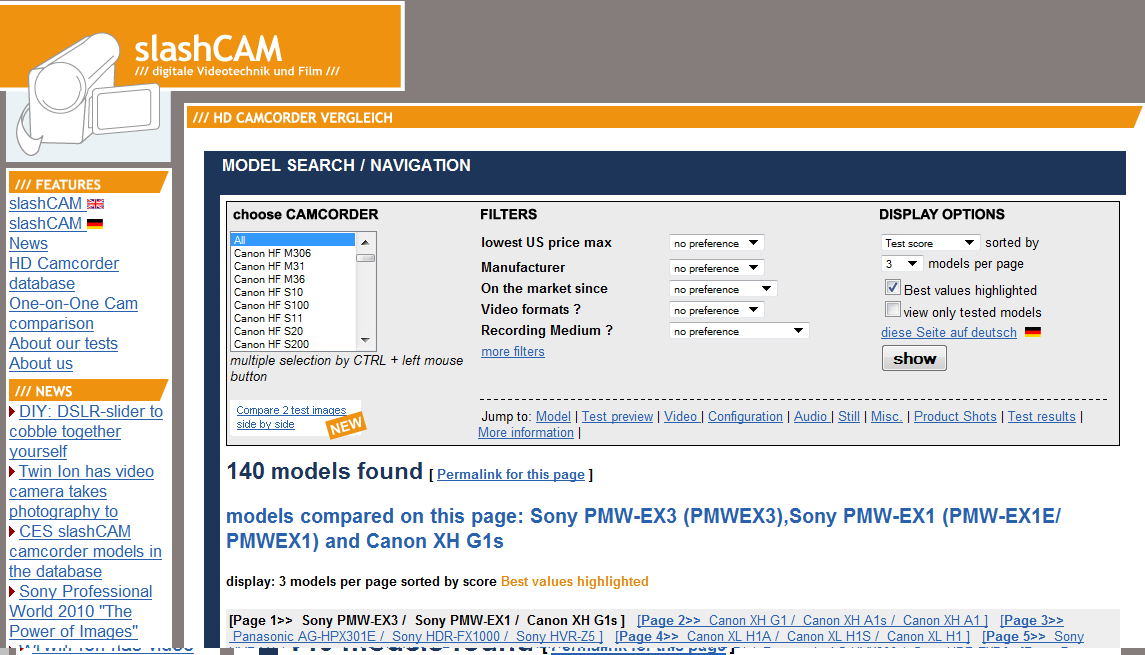Viewport: 1145px width, 655px height.
Task: Click German flag next to deutsch link
Action: [1033, 332]
